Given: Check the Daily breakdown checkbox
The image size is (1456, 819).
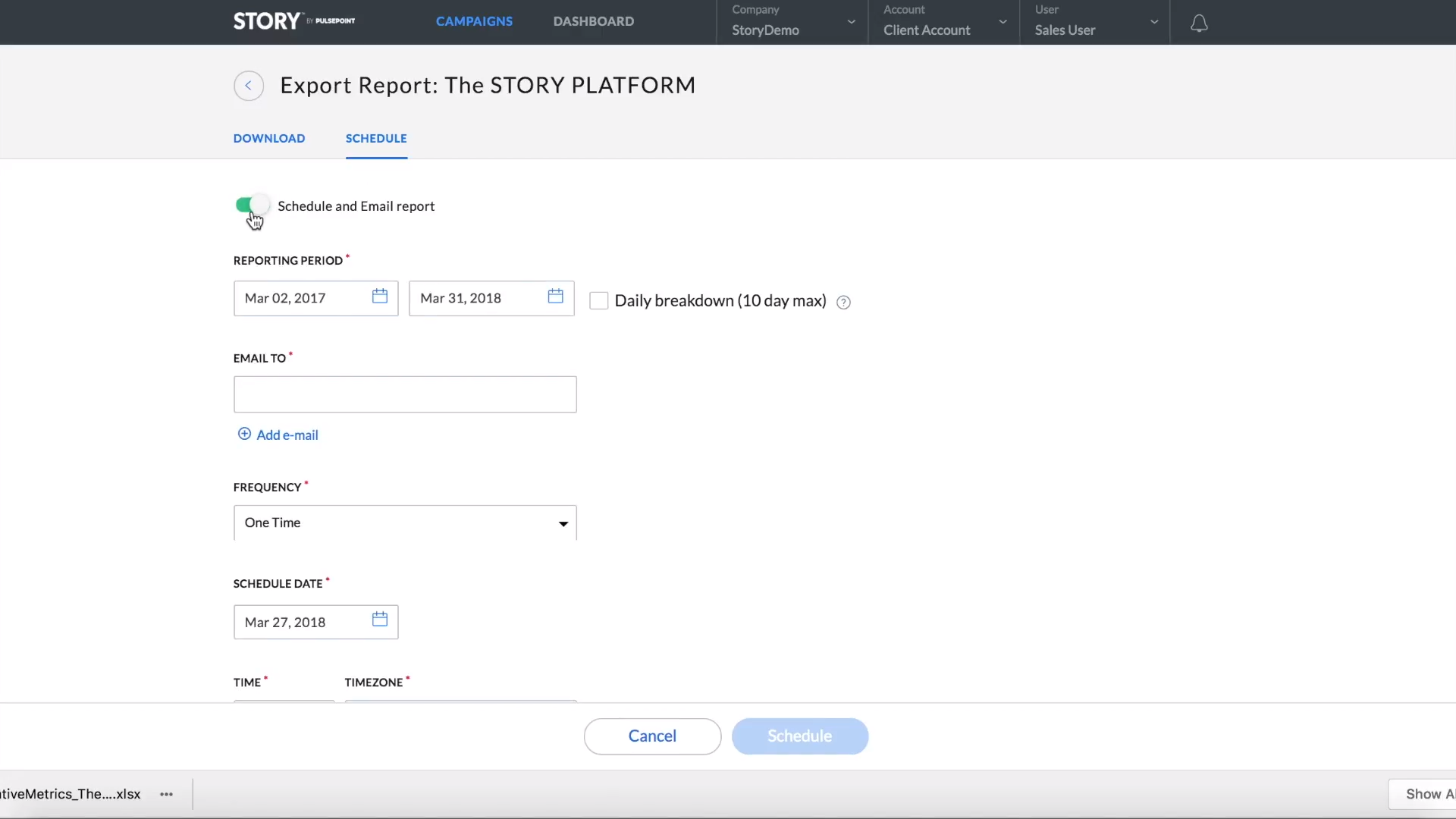Looking at the screenshot, I should pos(599,301).
